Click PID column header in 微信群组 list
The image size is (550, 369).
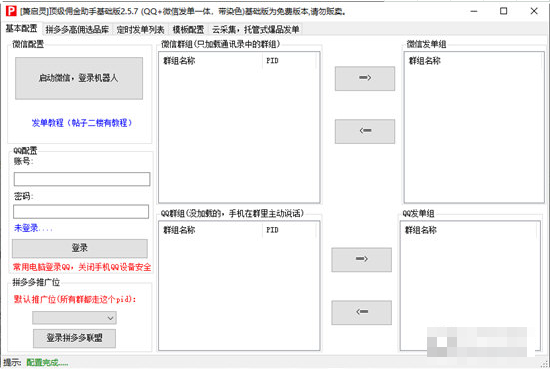pyautogui.click(x=289, y=61)
